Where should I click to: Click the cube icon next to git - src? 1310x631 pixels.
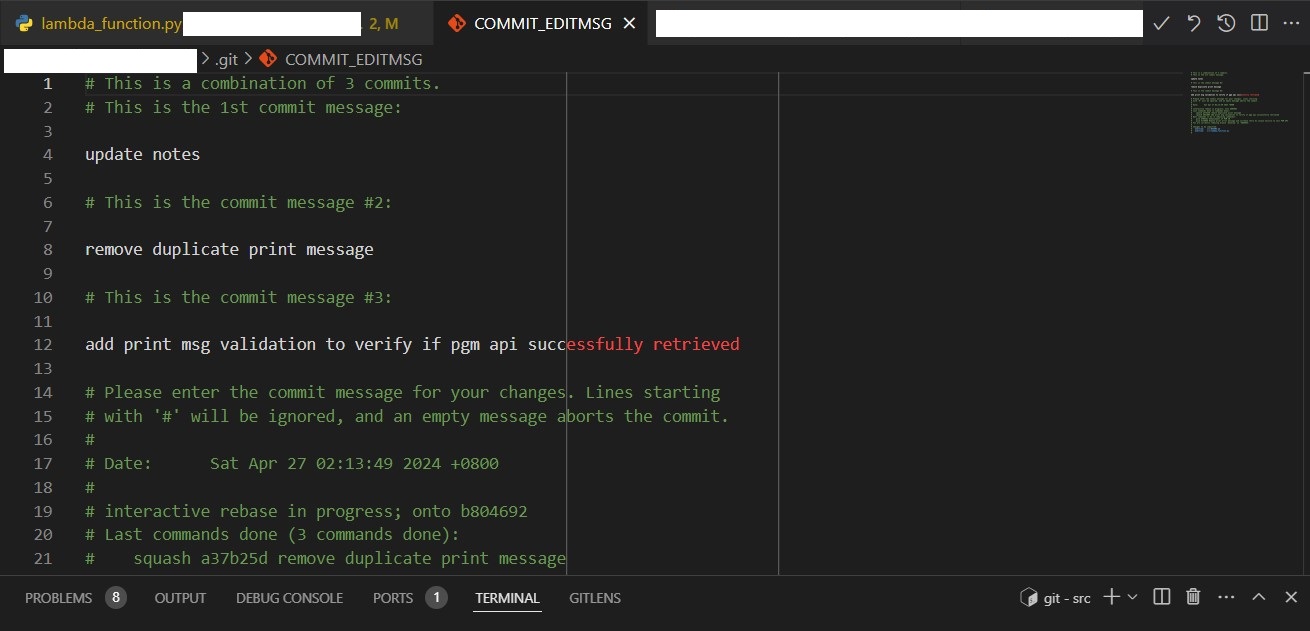[1031, 597]
